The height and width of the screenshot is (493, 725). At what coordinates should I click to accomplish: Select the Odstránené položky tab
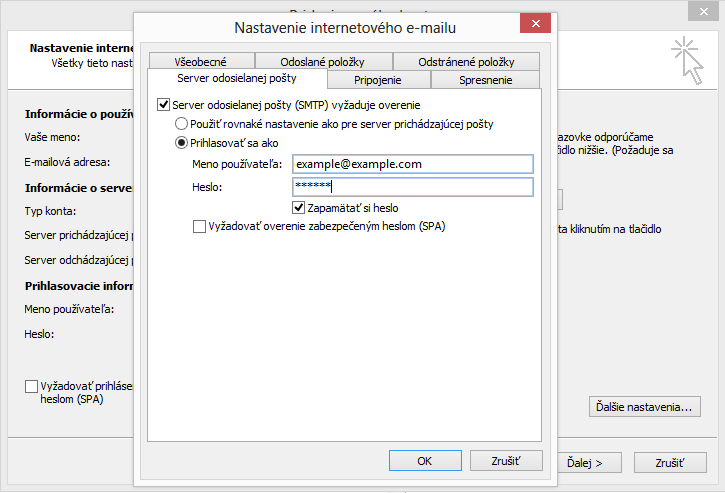(466, 62)
